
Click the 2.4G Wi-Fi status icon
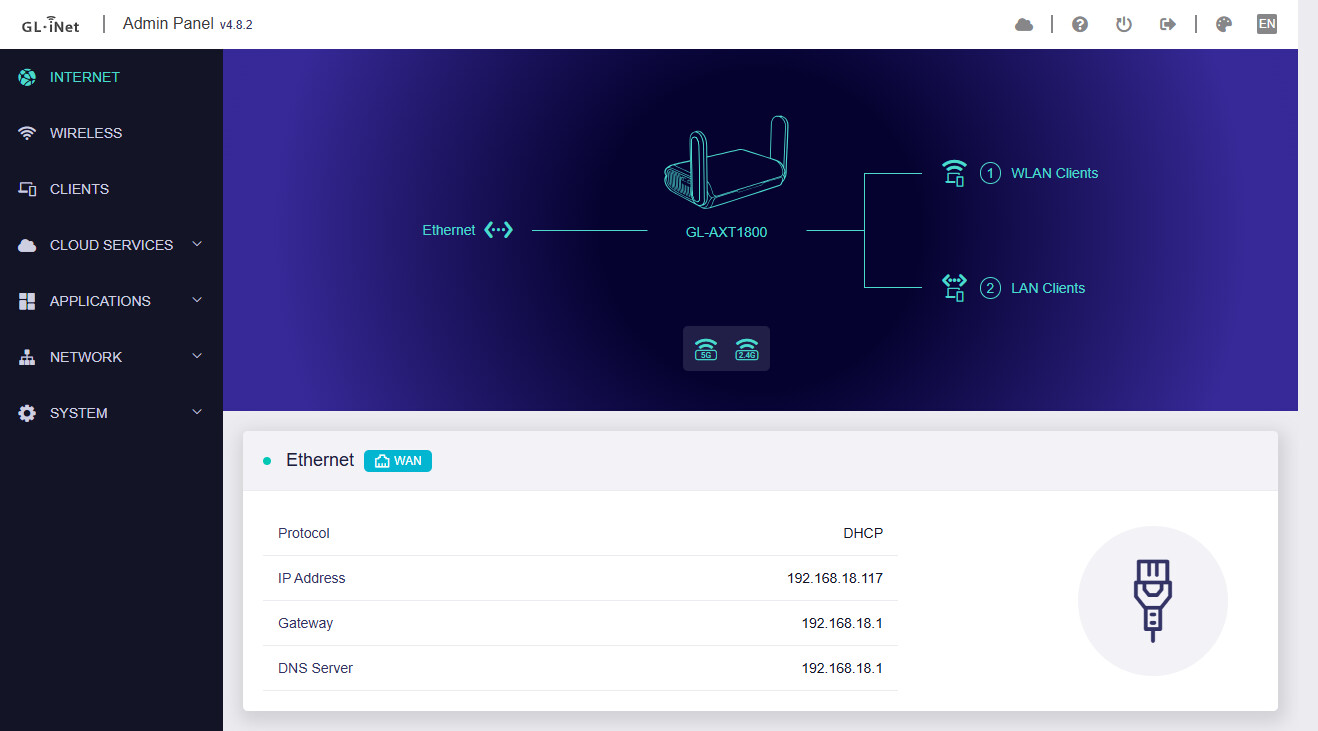click(746, 349)
